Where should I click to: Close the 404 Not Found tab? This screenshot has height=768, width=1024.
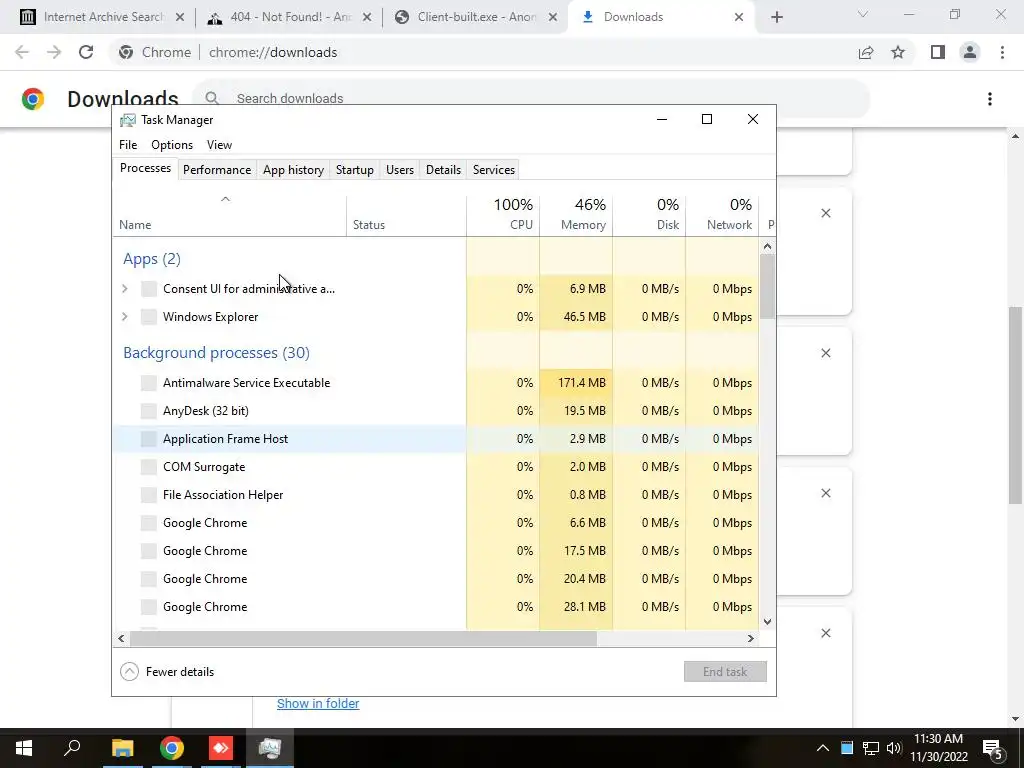point(367,17)
